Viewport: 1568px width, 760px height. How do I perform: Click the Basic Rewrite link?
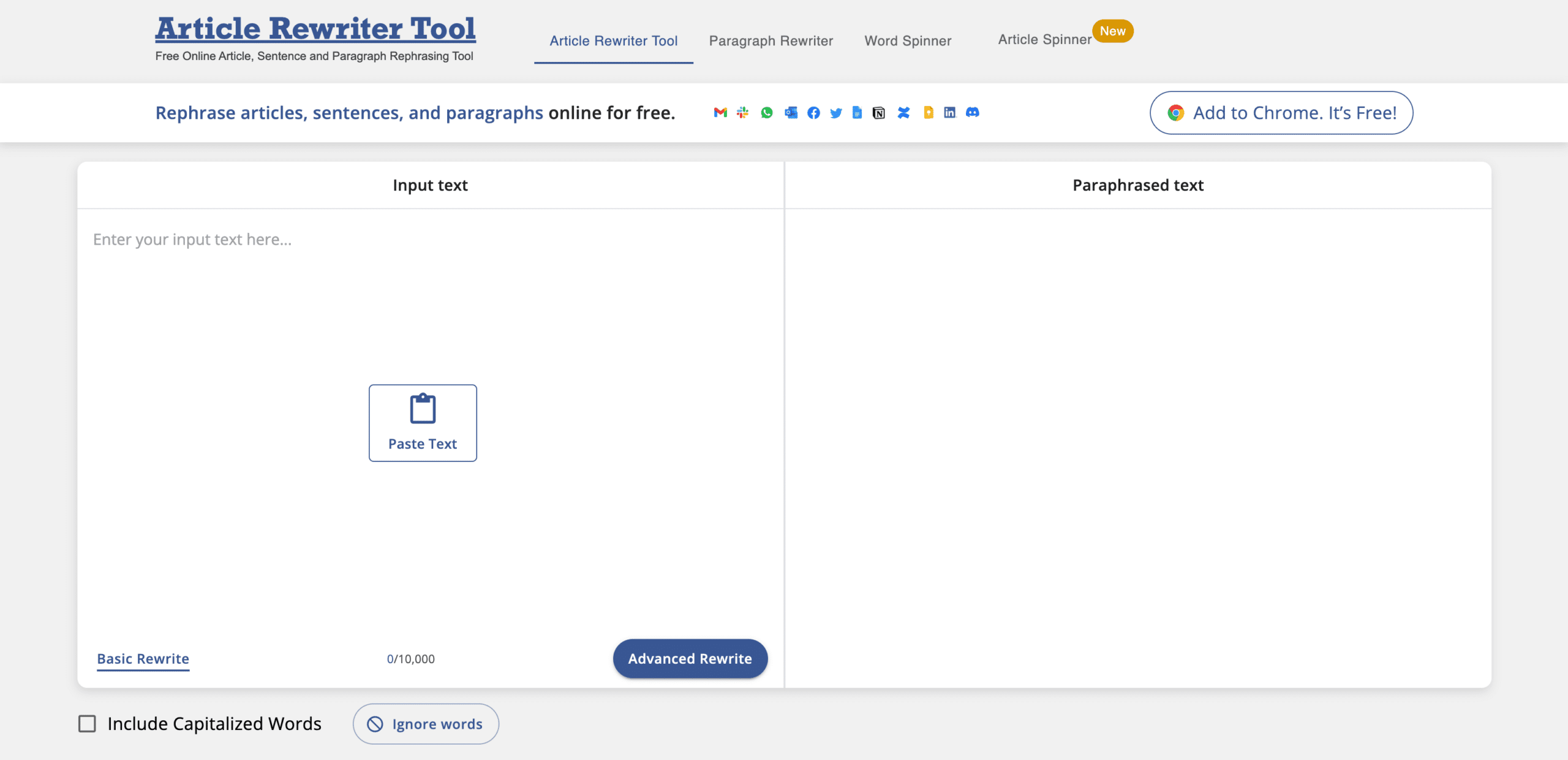click(143, 659)
